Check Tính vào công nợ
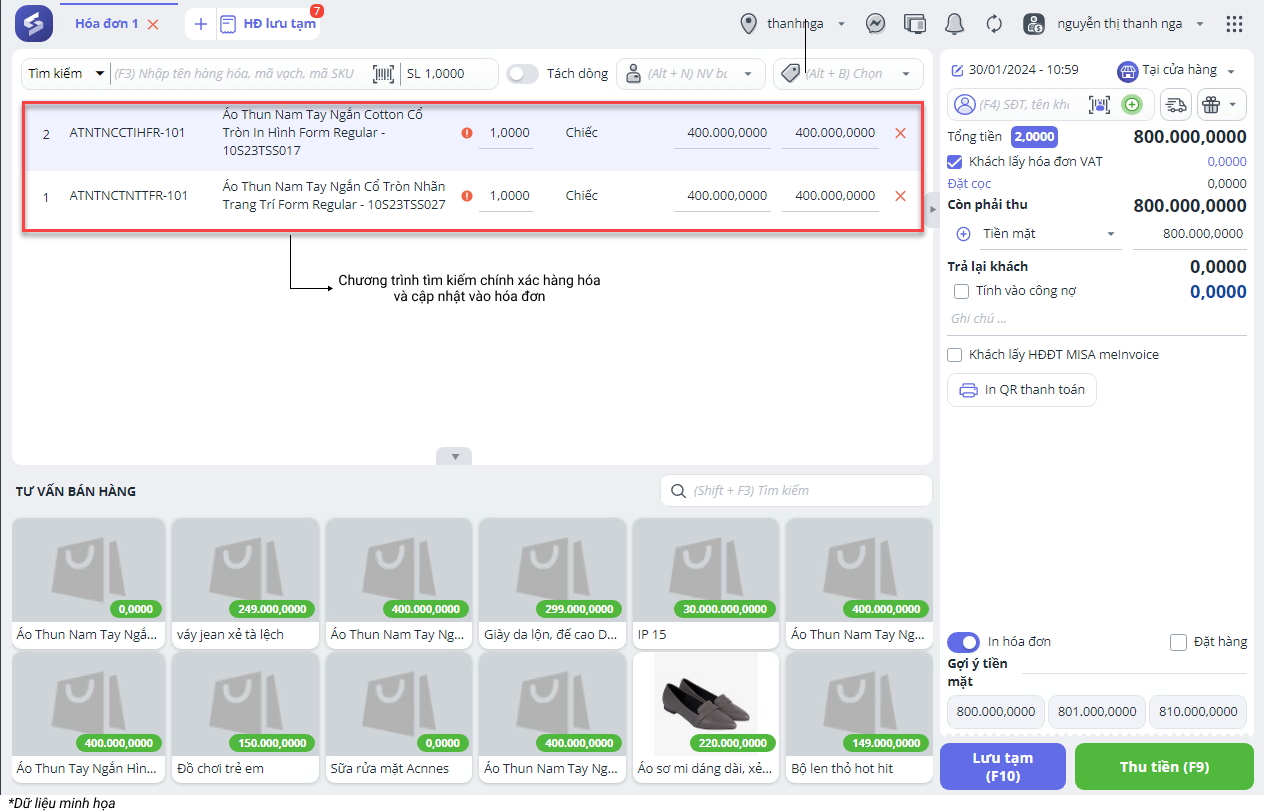The width and height of the screenshot is (1264, 812). click(962, 291)
